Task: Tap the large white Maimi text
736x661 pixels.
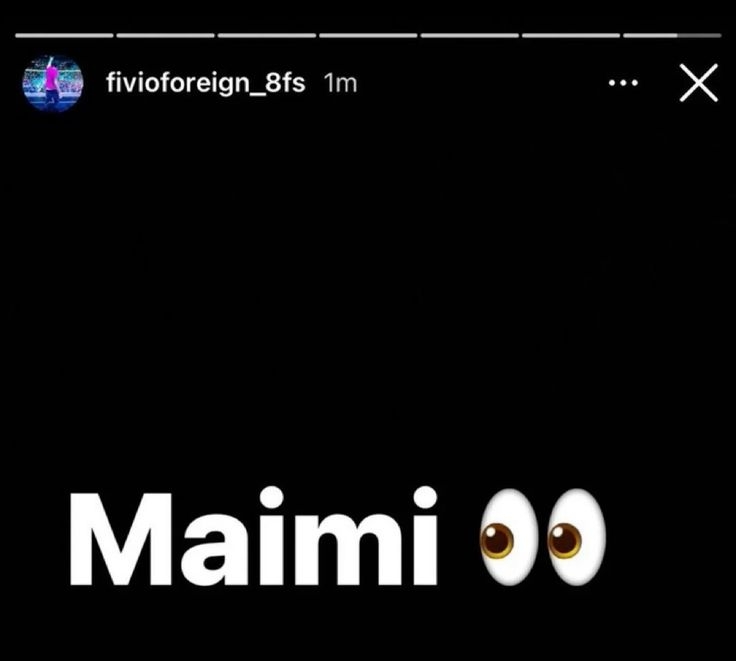Action: [x=253, y=536]
